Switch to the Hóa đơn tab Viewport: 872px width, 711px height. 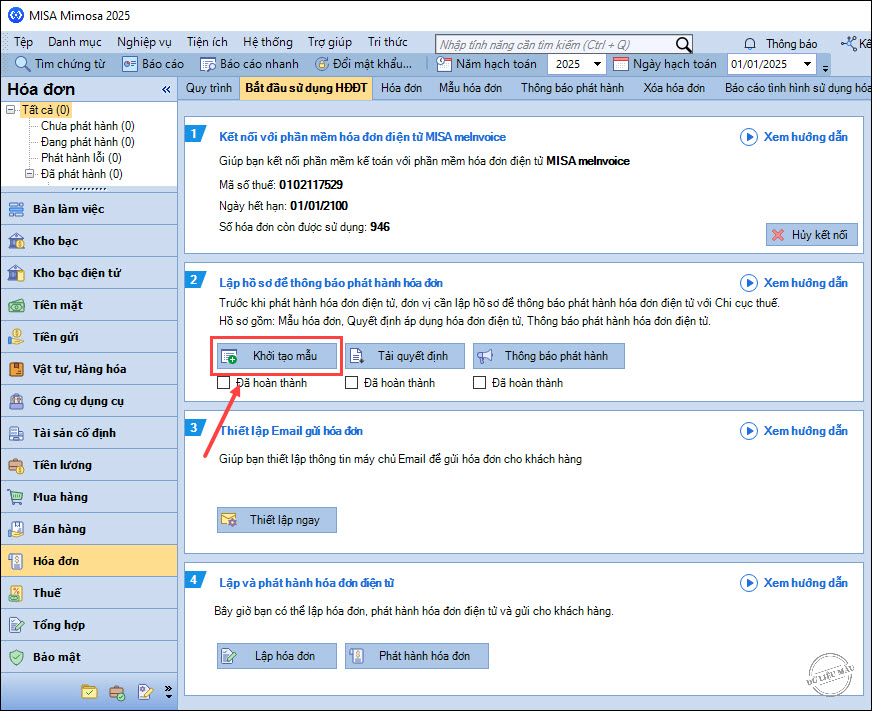(401, 88)
